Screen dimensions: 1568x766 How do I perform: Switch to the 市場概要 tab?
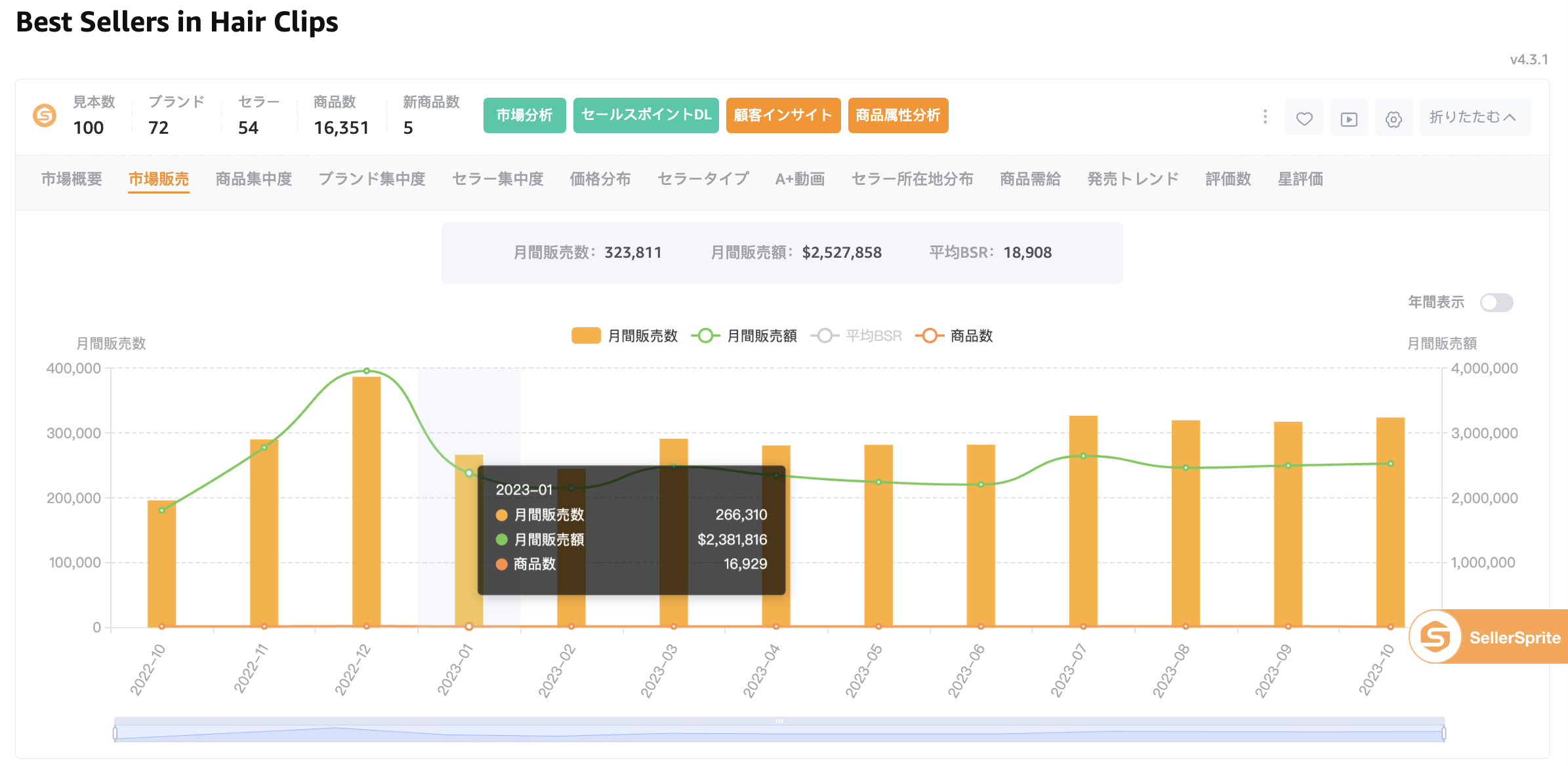[x=72, y=178]
